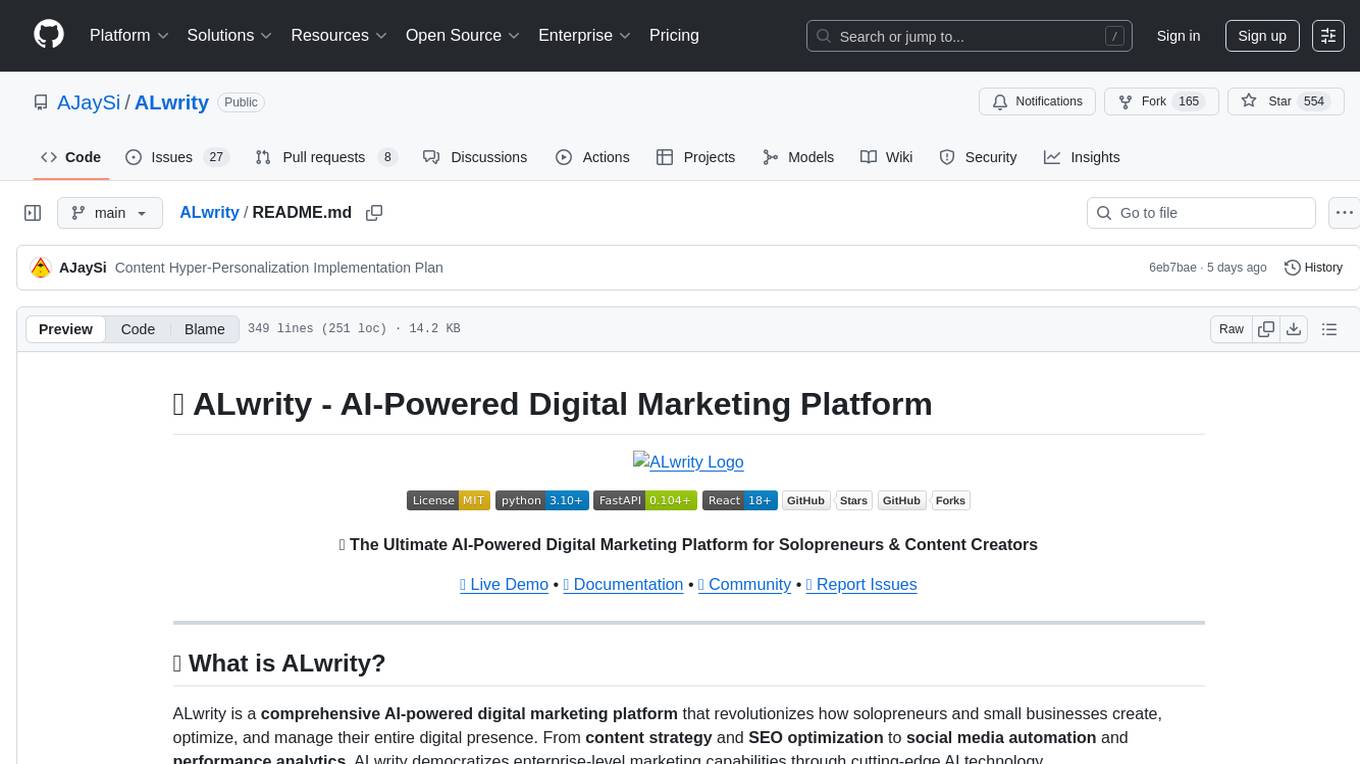Expand the Enterprise menu
Screen dimensions: 1360x764
click(x=584, y=35)
